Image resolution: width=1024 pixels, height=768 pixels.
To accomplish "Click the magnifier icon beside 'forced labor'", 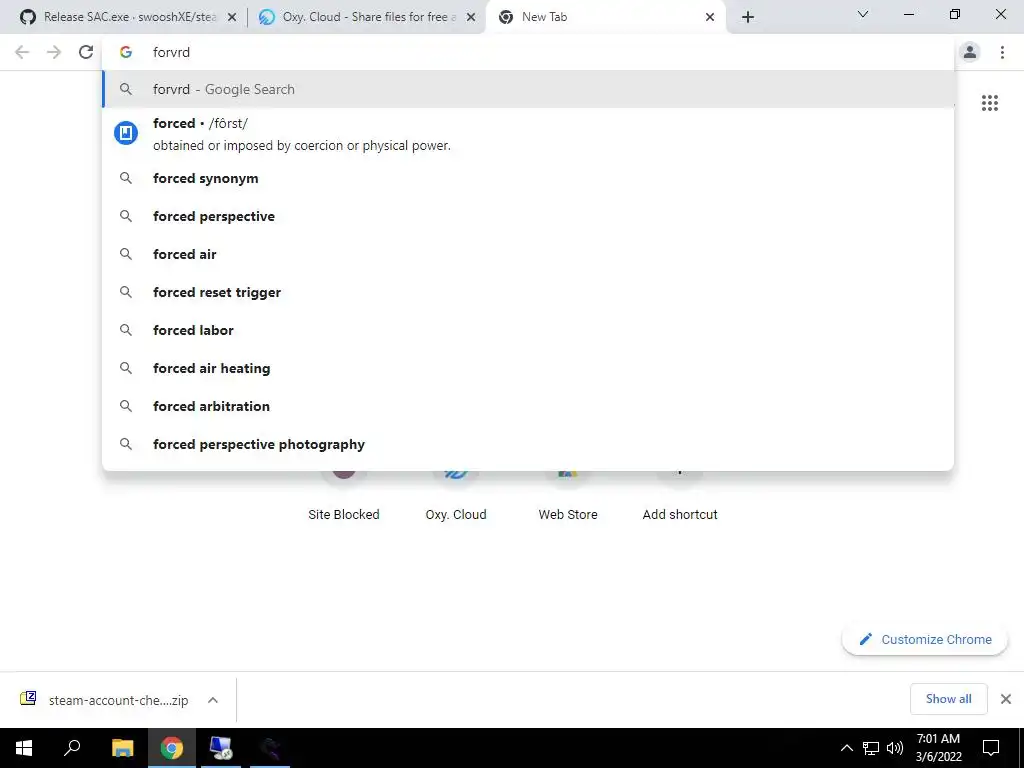I will point(126,330).
